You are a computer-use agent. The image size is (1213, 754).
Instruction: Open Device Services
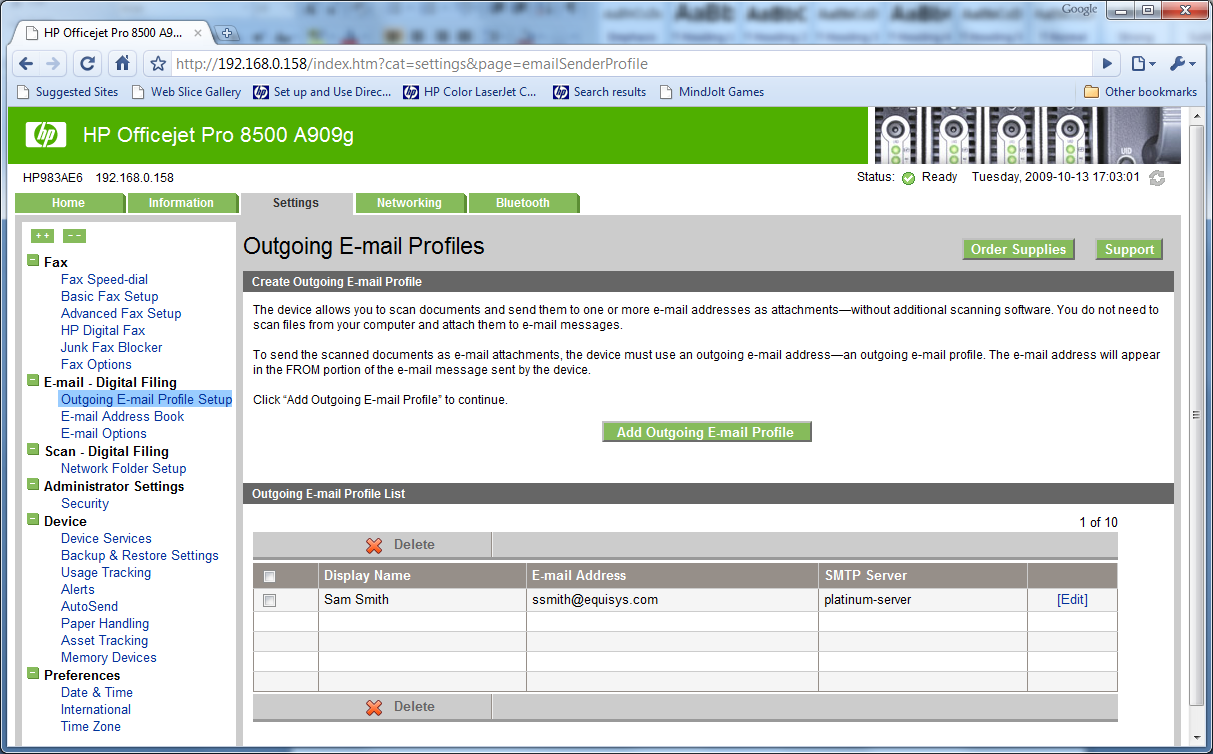coord(106,538)
